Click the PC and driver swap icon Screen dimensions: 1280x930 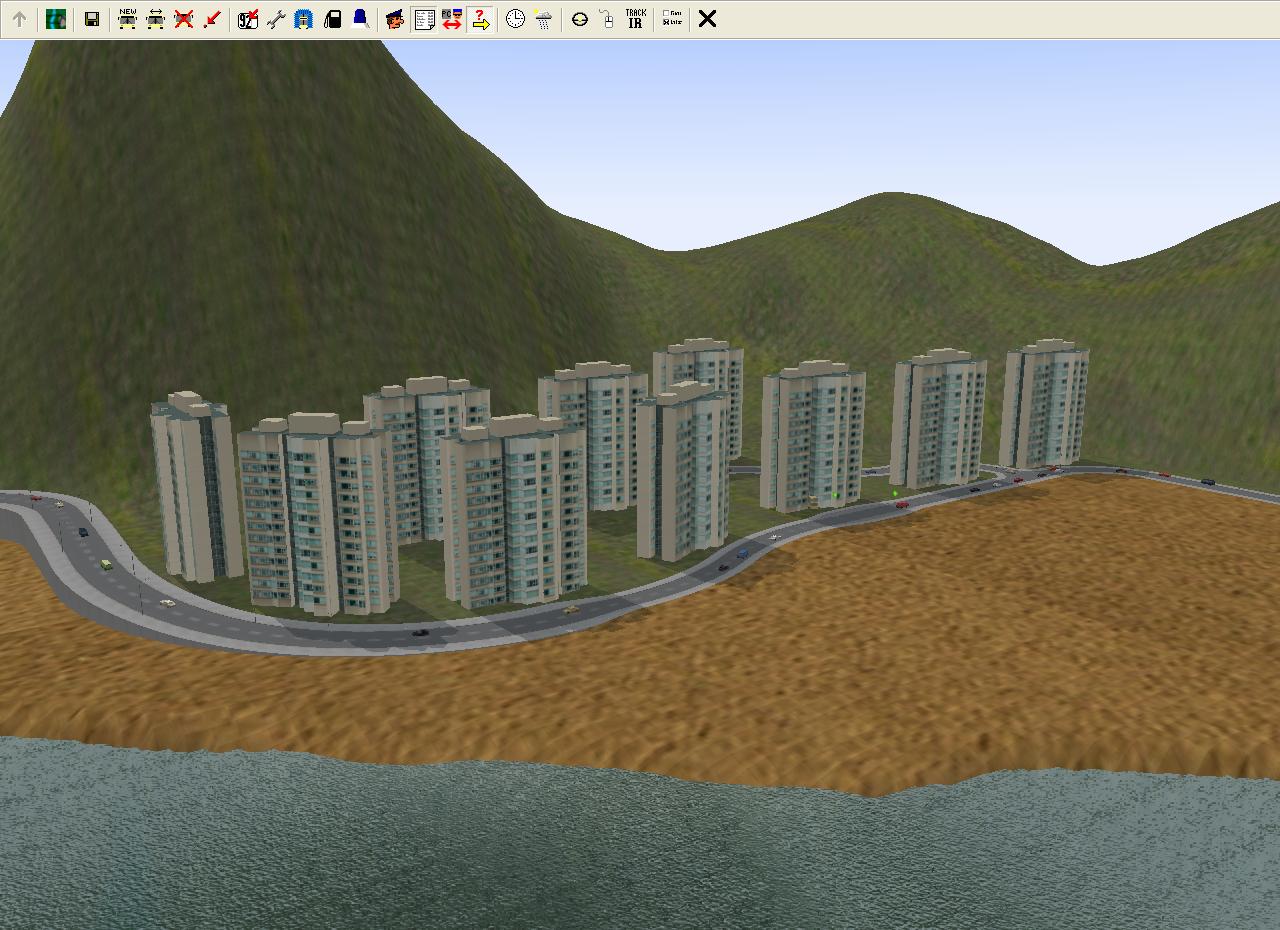(x=452, y=19)
